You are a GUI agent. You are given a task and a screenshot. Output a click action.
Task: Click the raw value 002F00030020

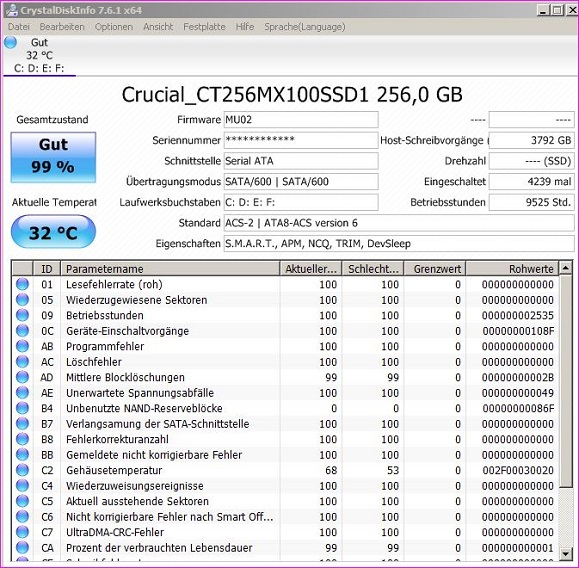coord(518,471)
